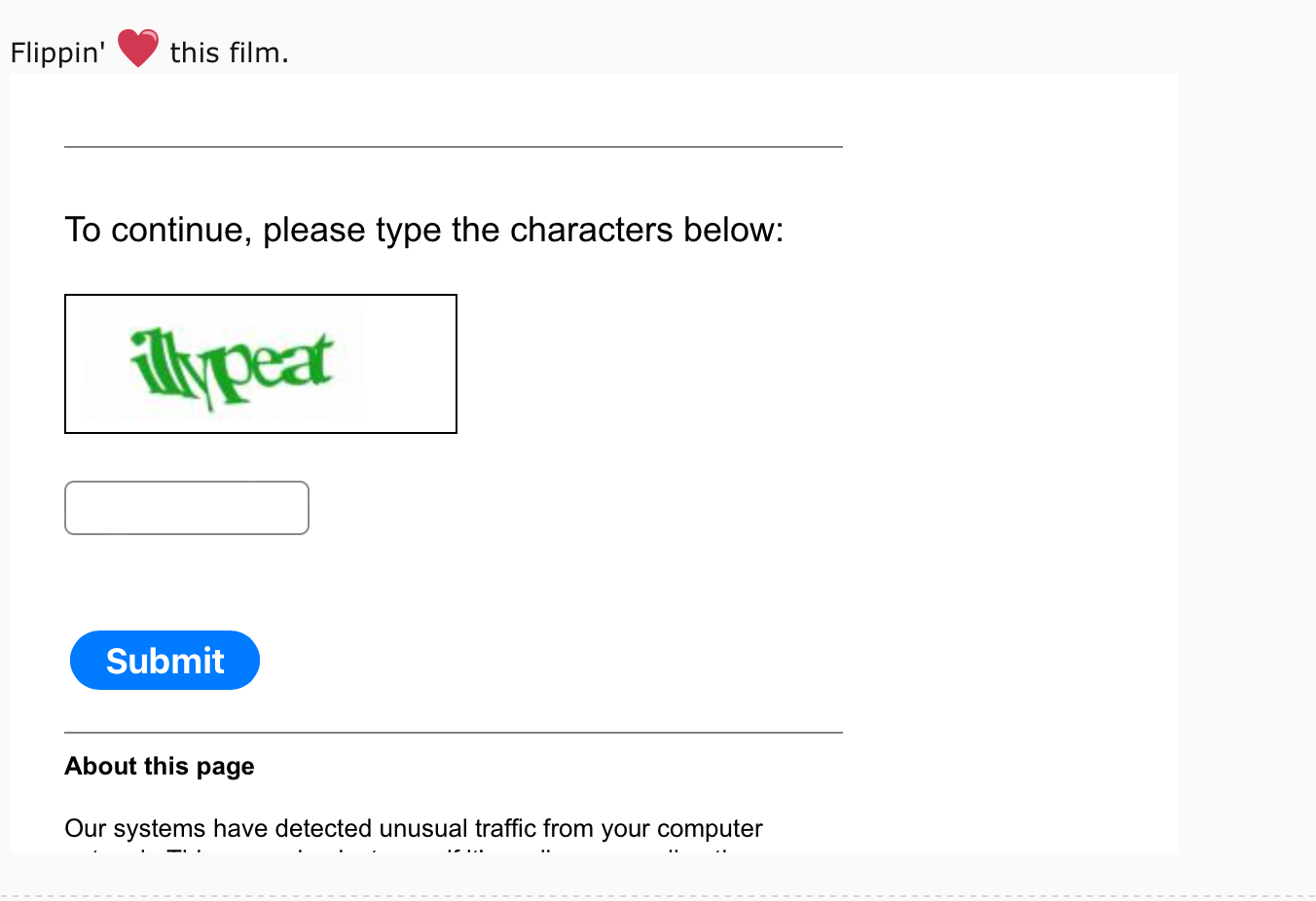Click the dashed separator line at bottom
Image resolution: width=1316 pixels, height=901 pixels.
[658, 895]
